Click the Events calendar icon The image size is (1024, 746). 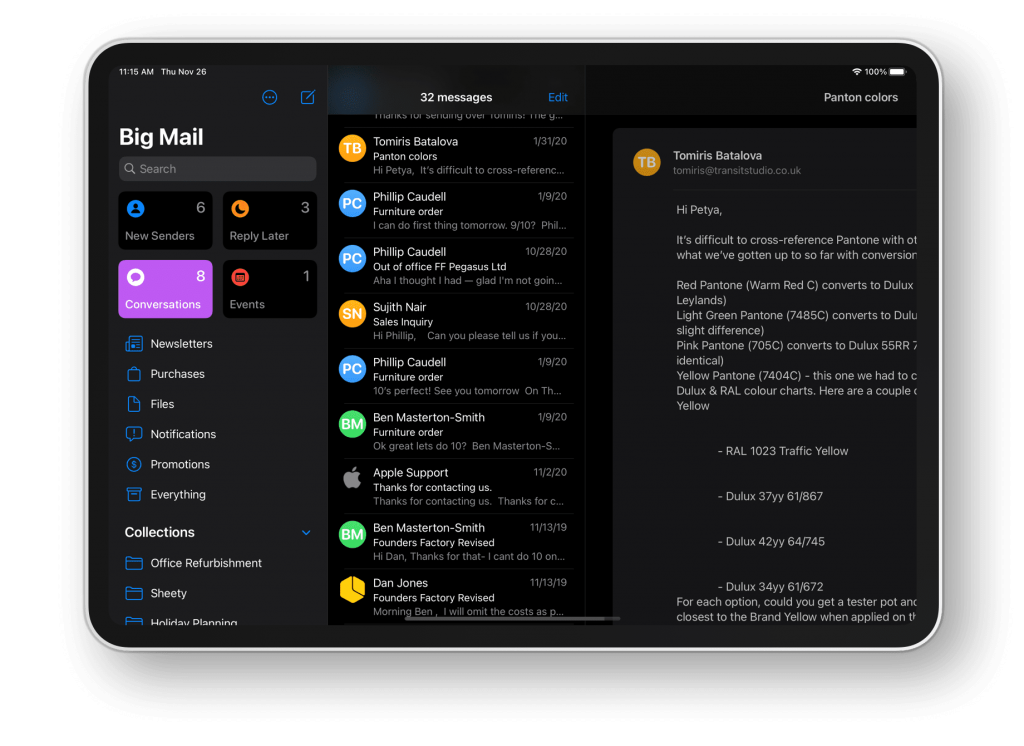pos(240,277)
